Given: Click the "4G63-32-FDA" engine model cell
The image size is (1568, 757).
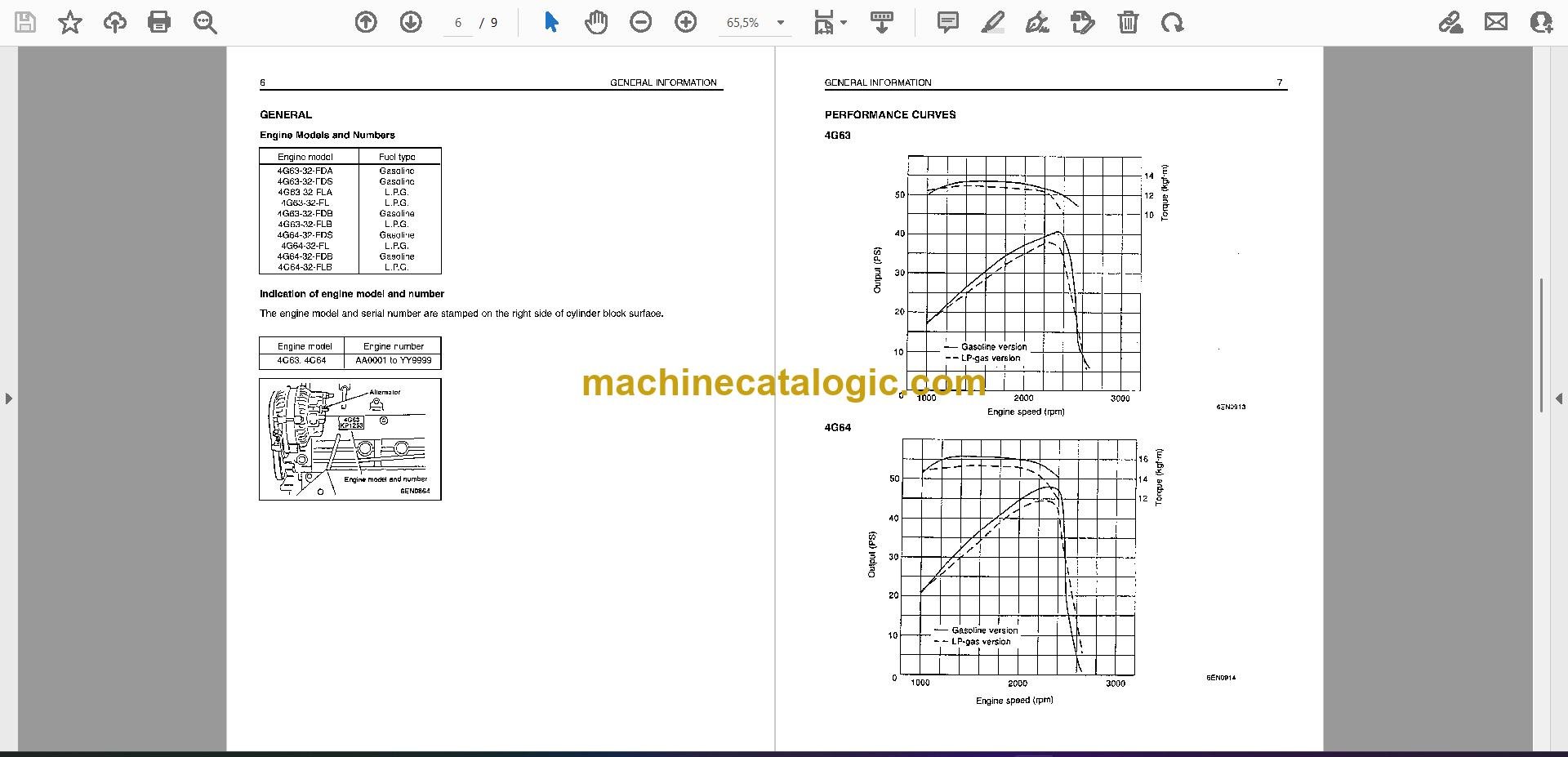Looking at the screenshot, I should tap(305, 171).
